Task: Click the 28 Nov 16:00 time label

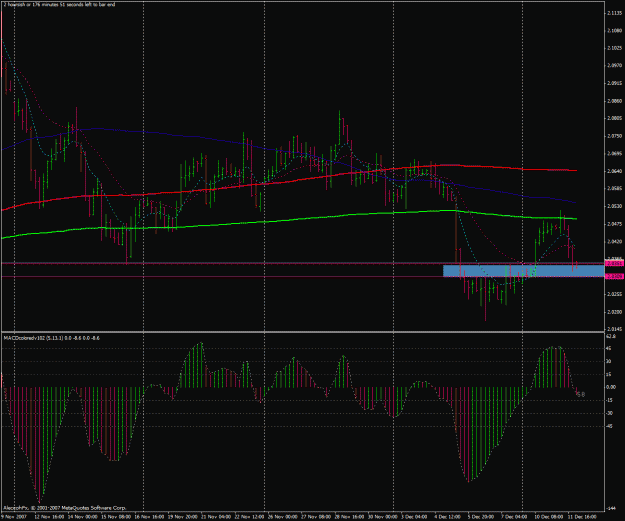Action: pos(350,517)
